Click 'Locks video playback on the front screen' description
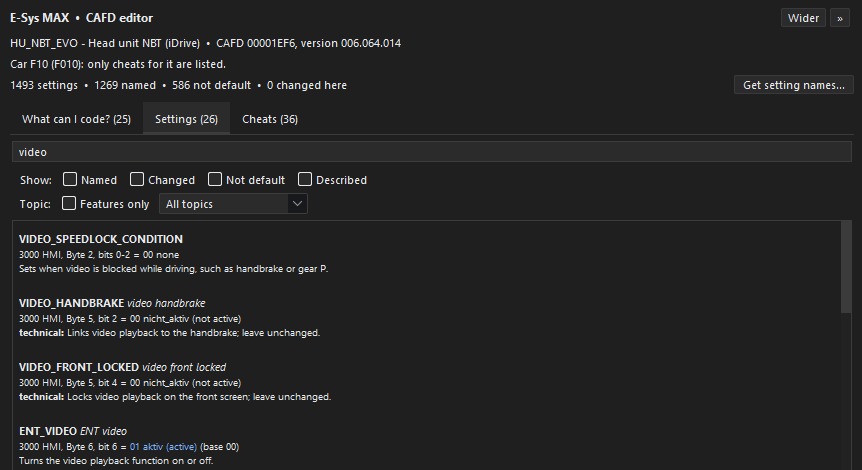 199,397
